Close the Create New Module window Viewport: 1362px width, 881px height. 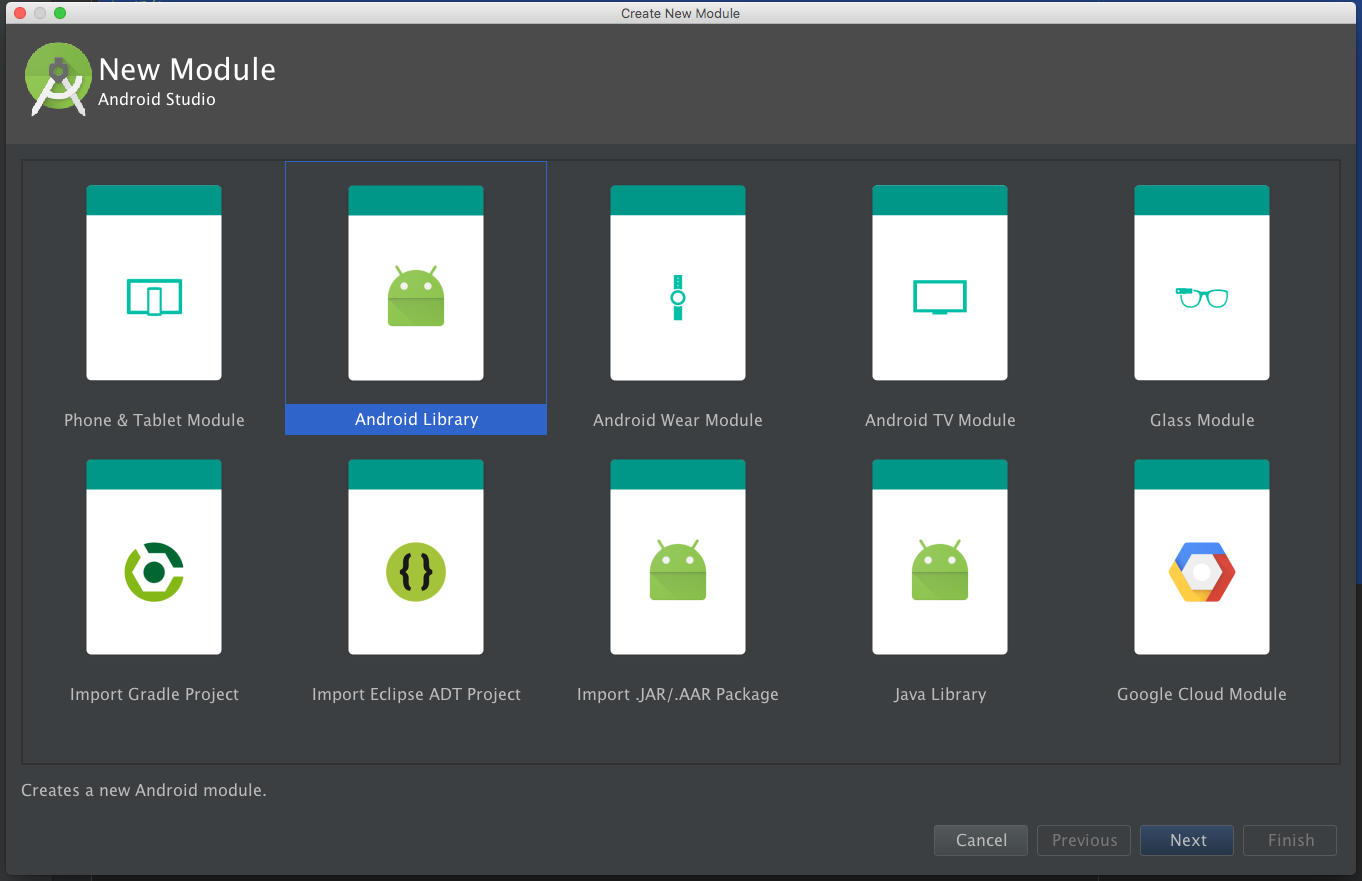tap(20, 13)
